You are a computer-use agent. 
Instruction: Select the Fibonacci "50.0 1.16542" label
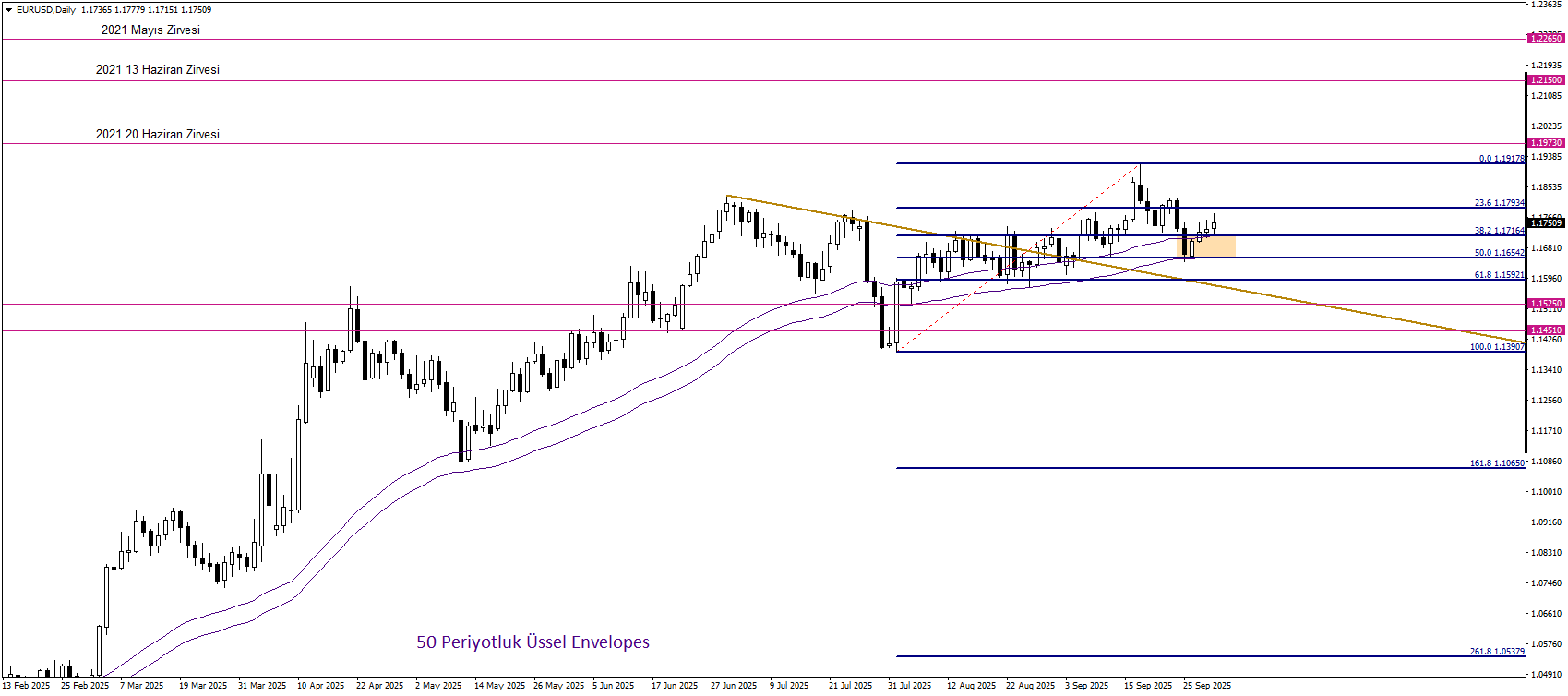point(1500,253)
